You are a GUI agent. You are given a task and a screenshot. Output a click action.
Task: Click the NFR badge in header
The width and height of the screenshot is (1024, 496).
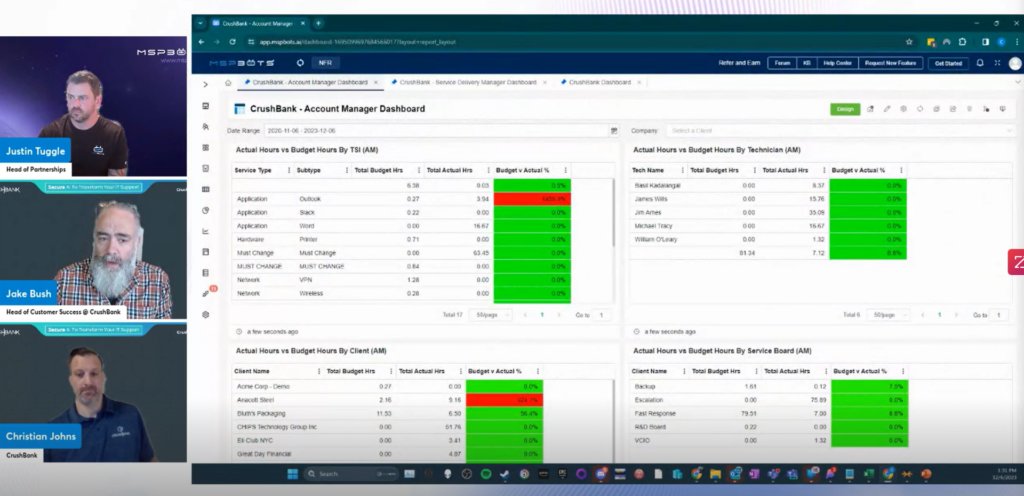point(325,63)
